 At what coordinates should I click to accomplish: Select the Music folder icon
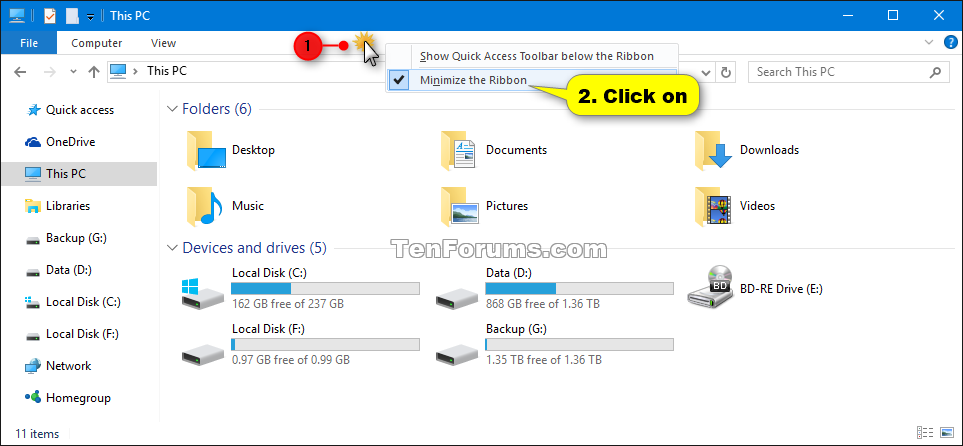206,206
